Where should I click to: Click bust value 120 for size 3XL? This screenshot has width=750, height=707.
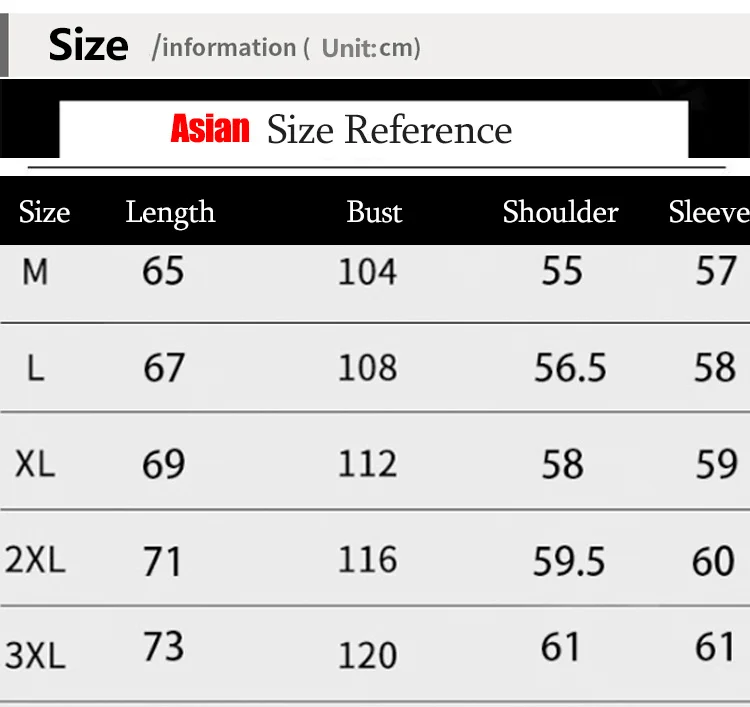[367, 655]
